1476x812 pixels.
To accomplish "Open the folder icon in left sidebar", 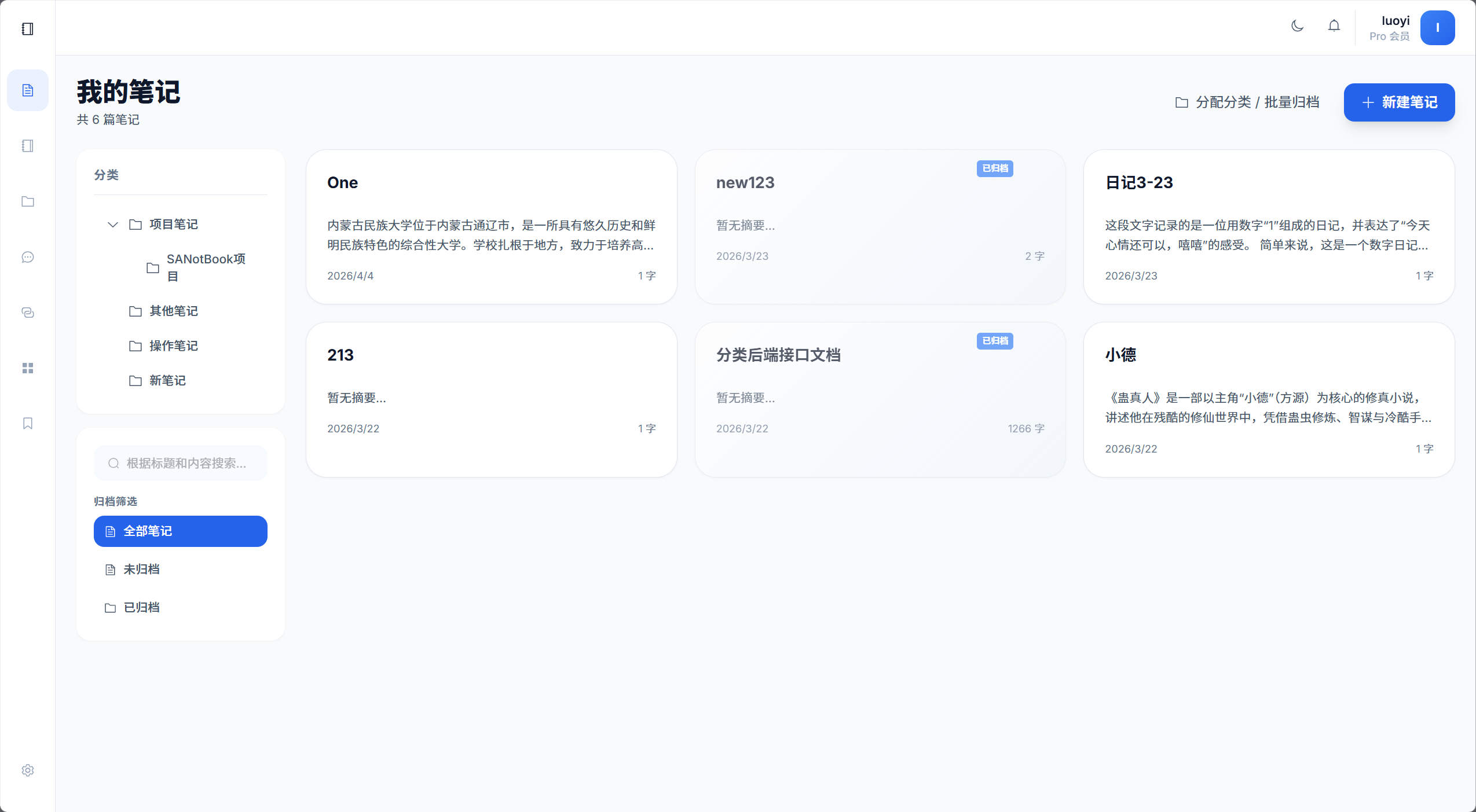I will tap(28, 201).
